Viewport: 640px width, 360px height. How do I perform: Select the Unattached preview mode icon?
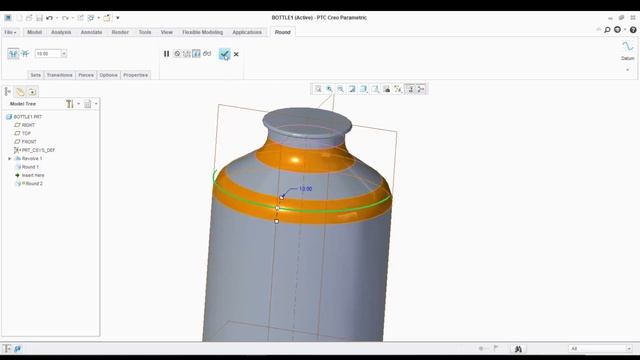187,53
